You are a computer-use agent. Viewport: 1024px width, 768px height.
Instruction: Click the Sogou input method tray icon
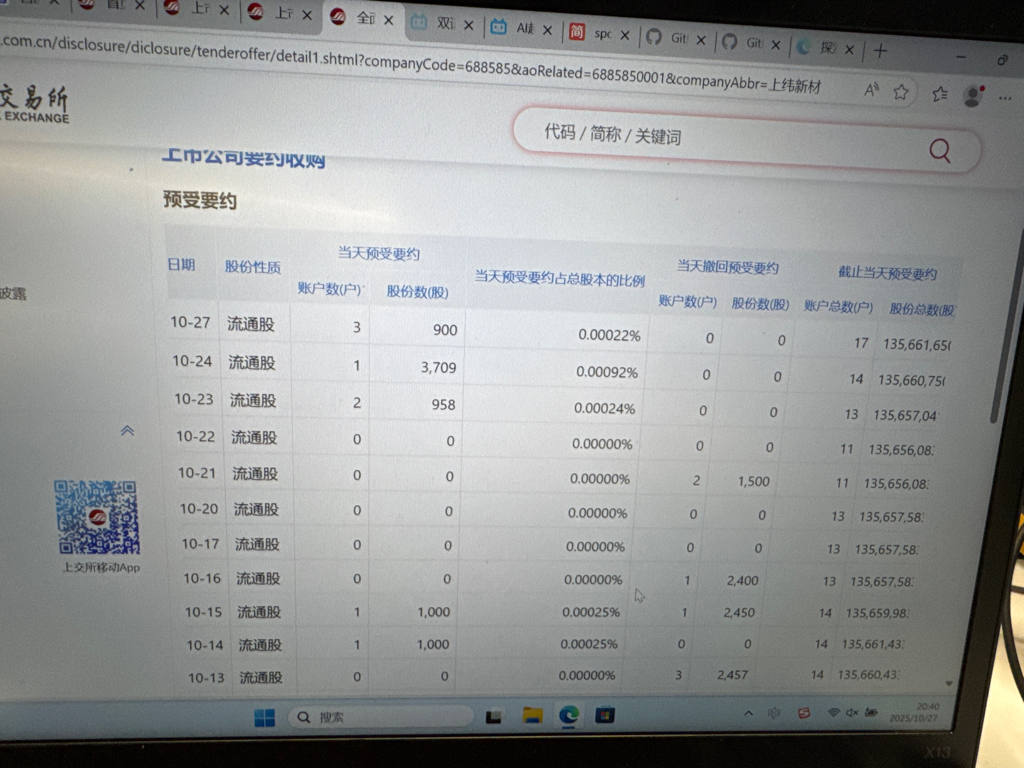tap(804, 713)
